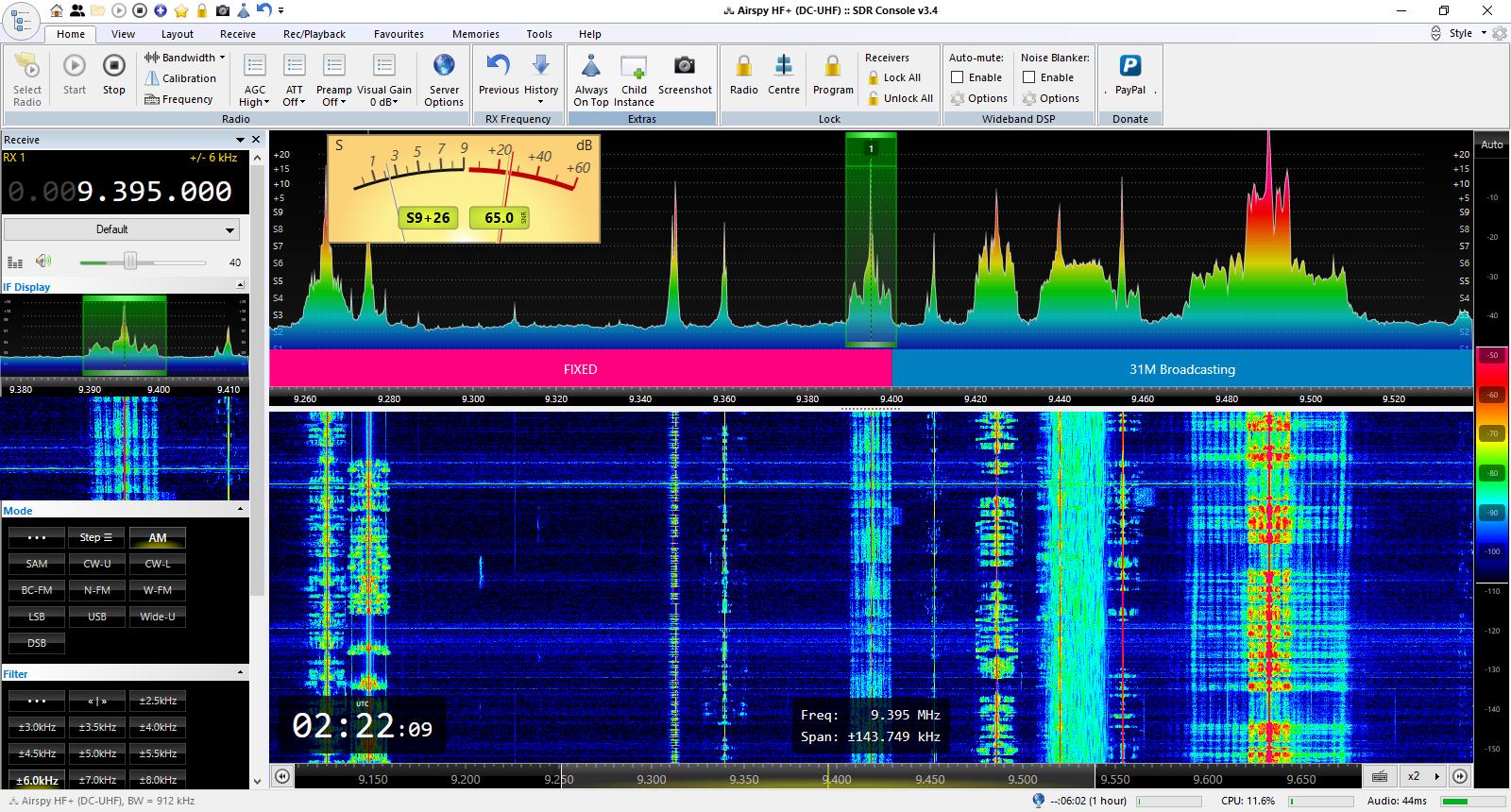
Task: Open radio Calibration
Action: 180,78
